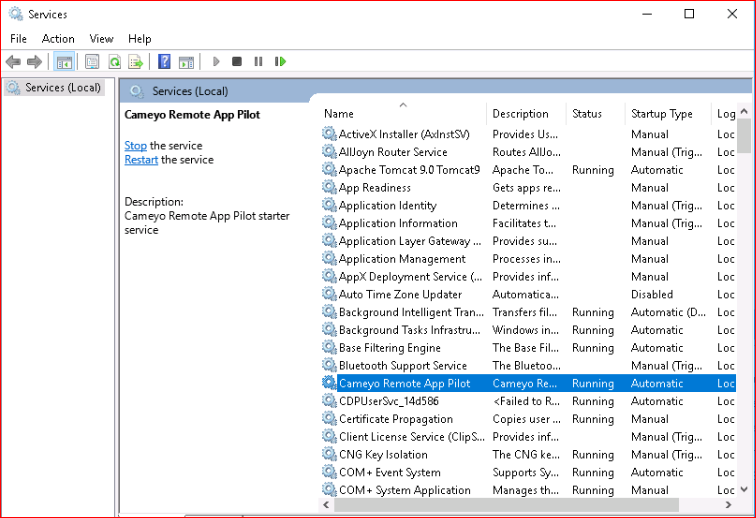Toggle the Show/Hide Console Tree icon
756x518 pixels.
pos(64,62)
